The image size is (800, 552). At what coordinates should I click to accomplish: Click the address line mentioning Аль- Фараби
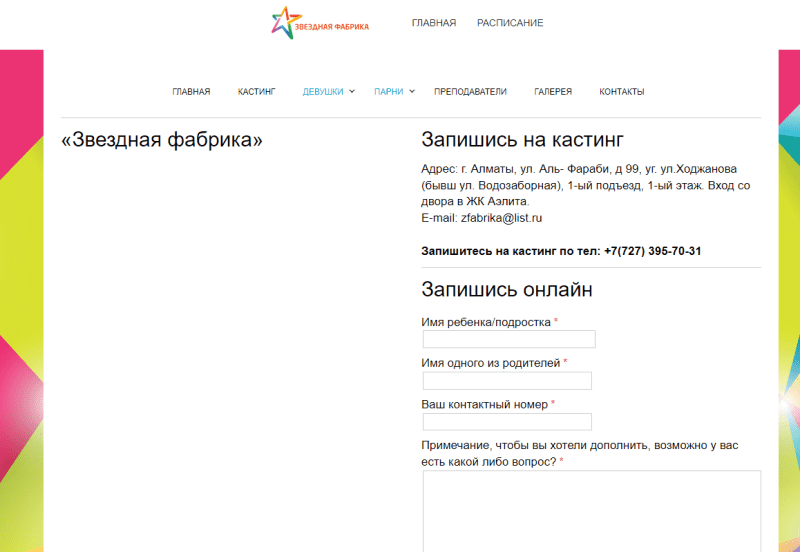coord(579,169)
